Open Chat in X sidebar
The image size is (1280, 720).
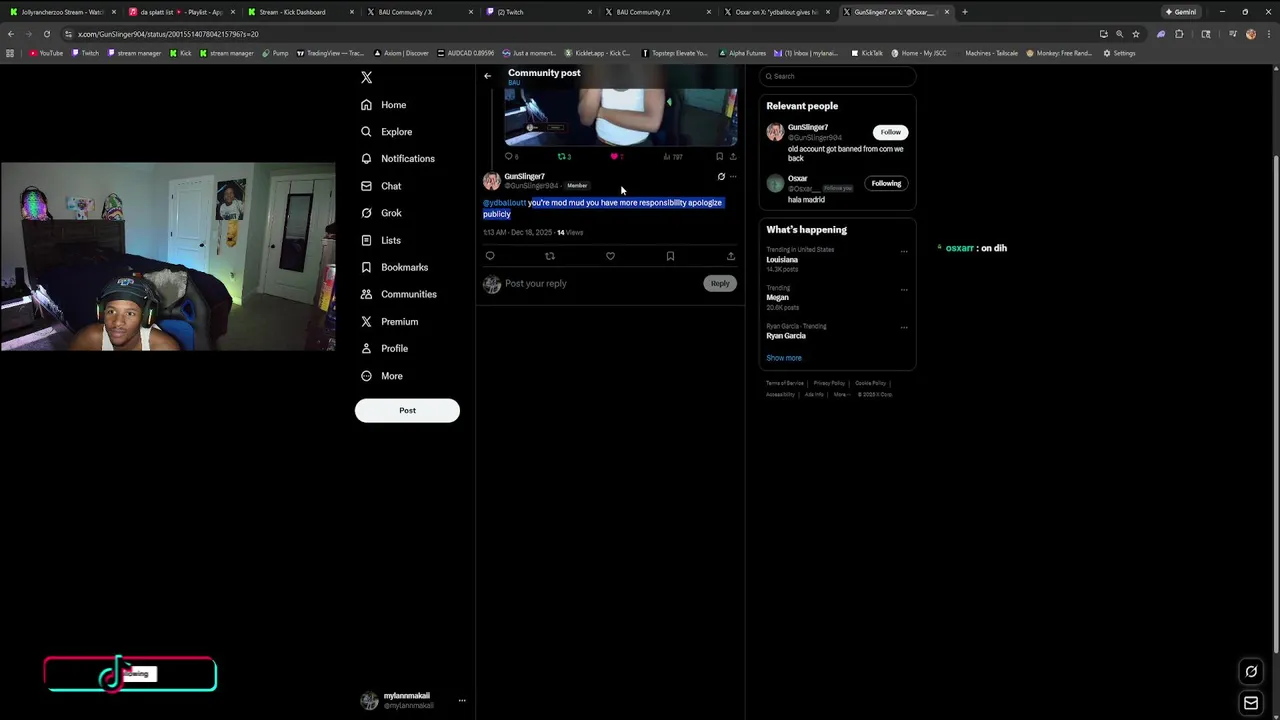click(x=381, y=186)
